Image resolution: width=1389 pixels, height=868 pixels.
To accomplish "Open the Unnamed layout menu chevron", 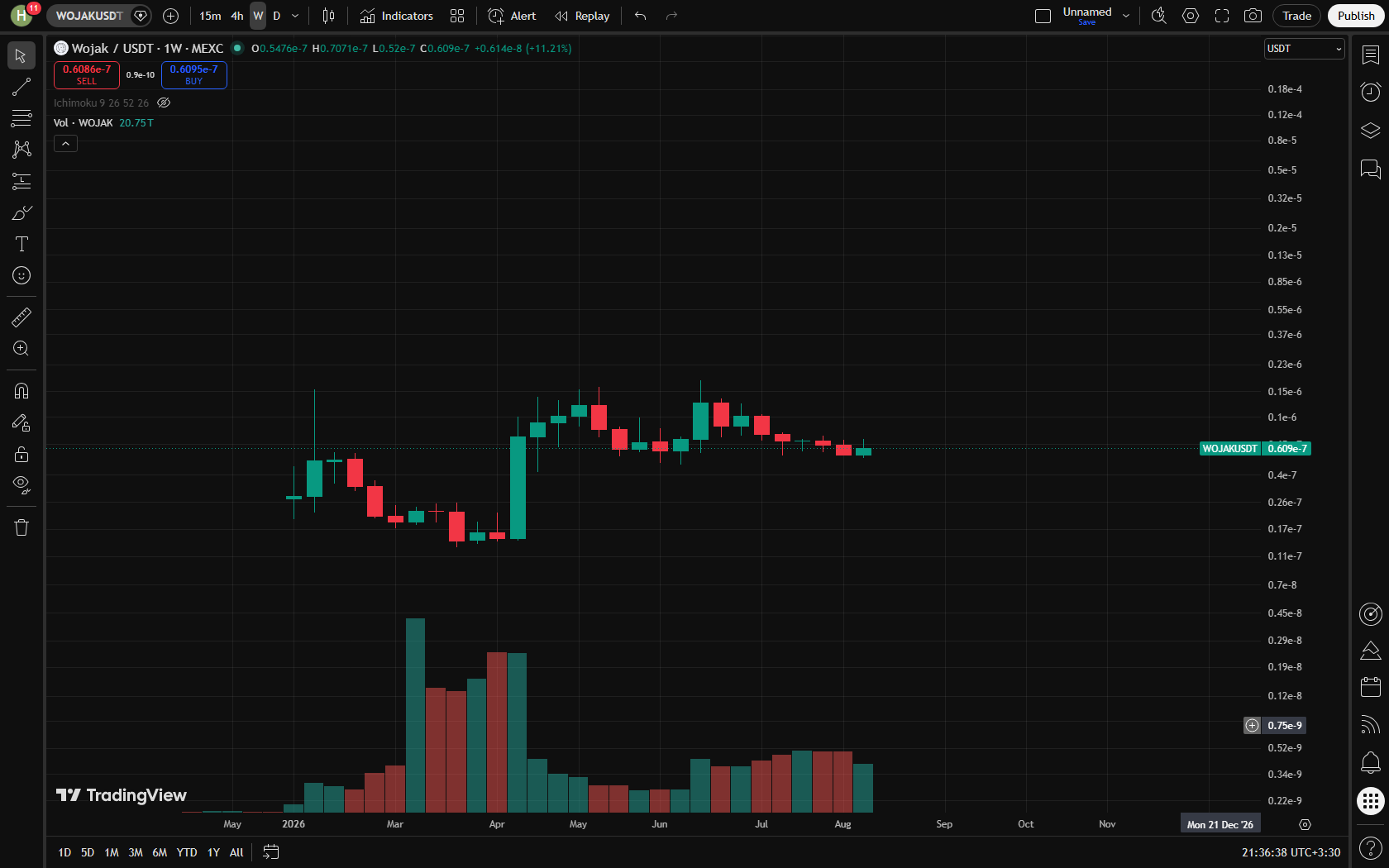I will point(1126,16).
